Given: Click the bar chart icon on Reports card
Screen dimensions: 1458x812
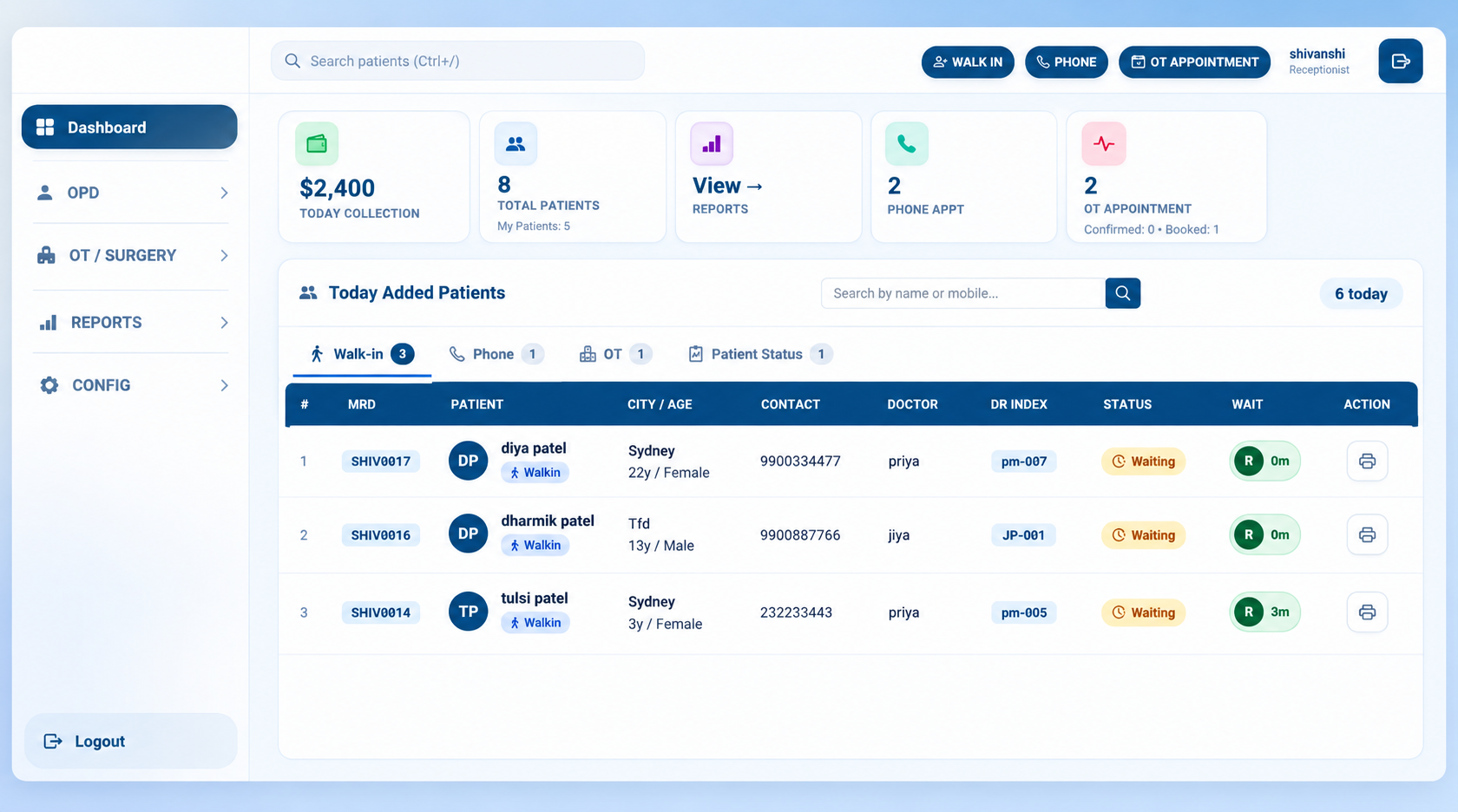Looking at the screenshot, I should click(x=712, y=143).
